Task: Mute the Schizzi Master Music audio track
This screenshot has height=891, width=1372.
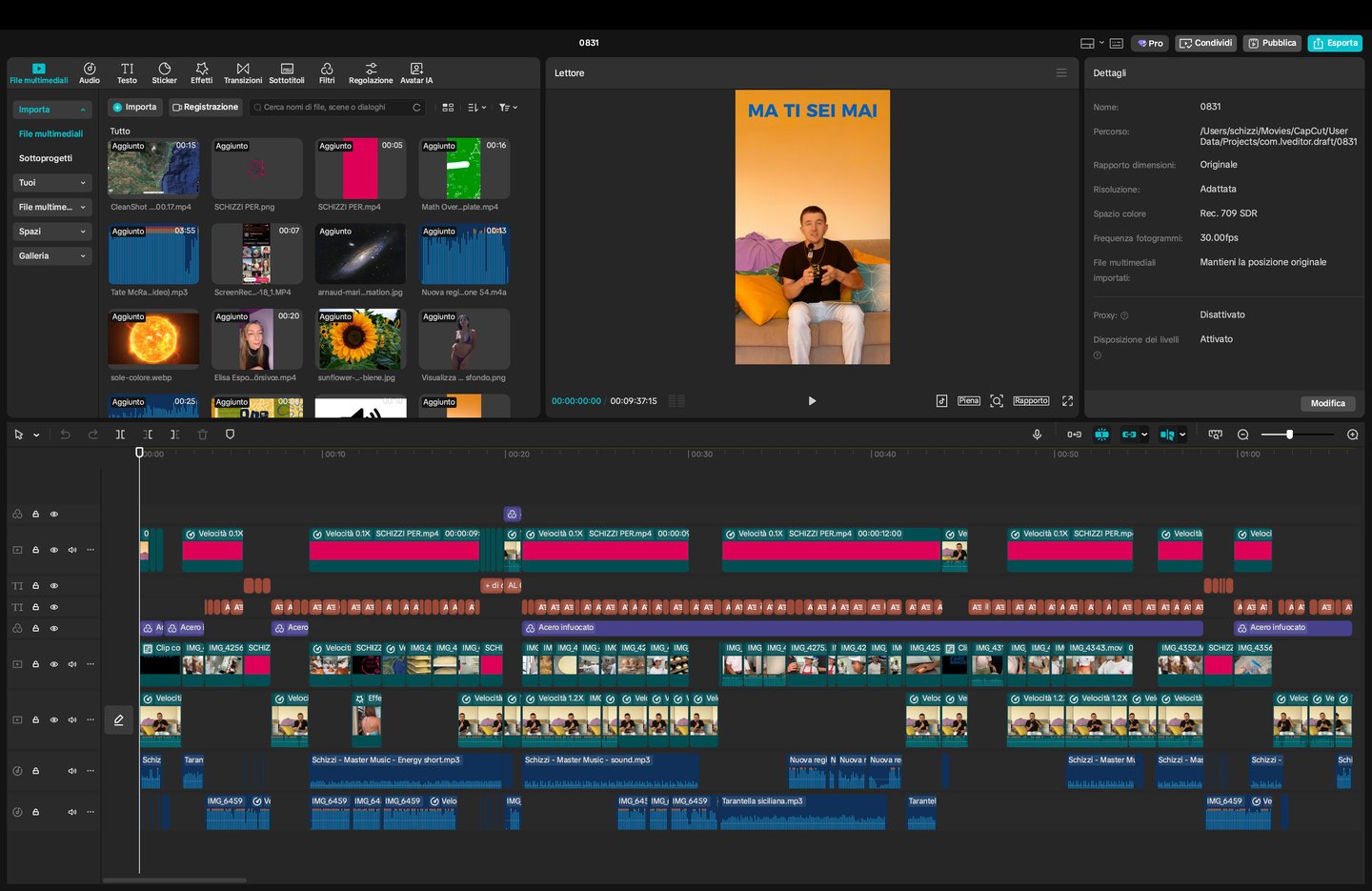Action: click(x=72, y=771)
